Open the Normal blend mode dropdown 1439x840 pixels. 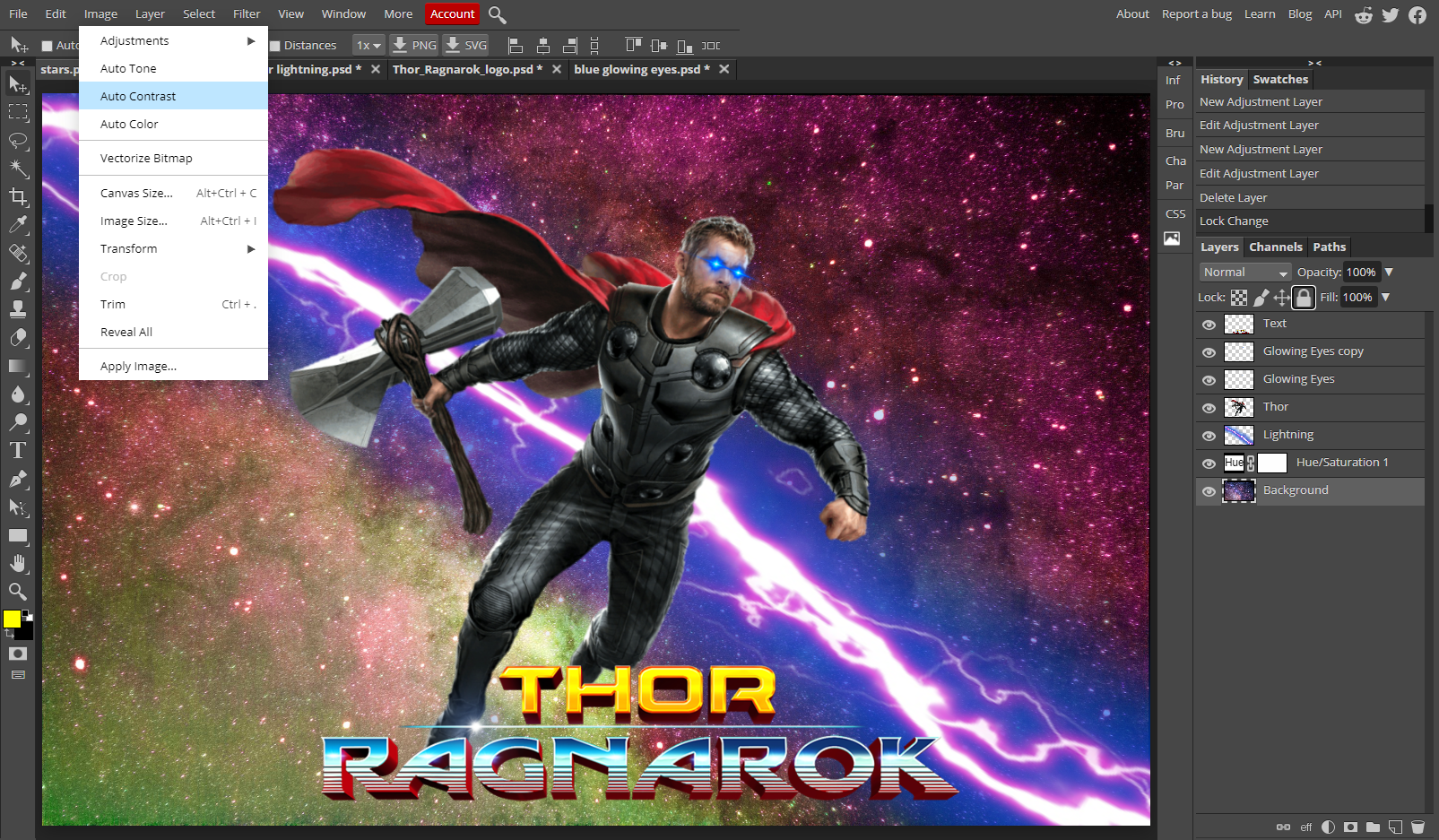1245,273
